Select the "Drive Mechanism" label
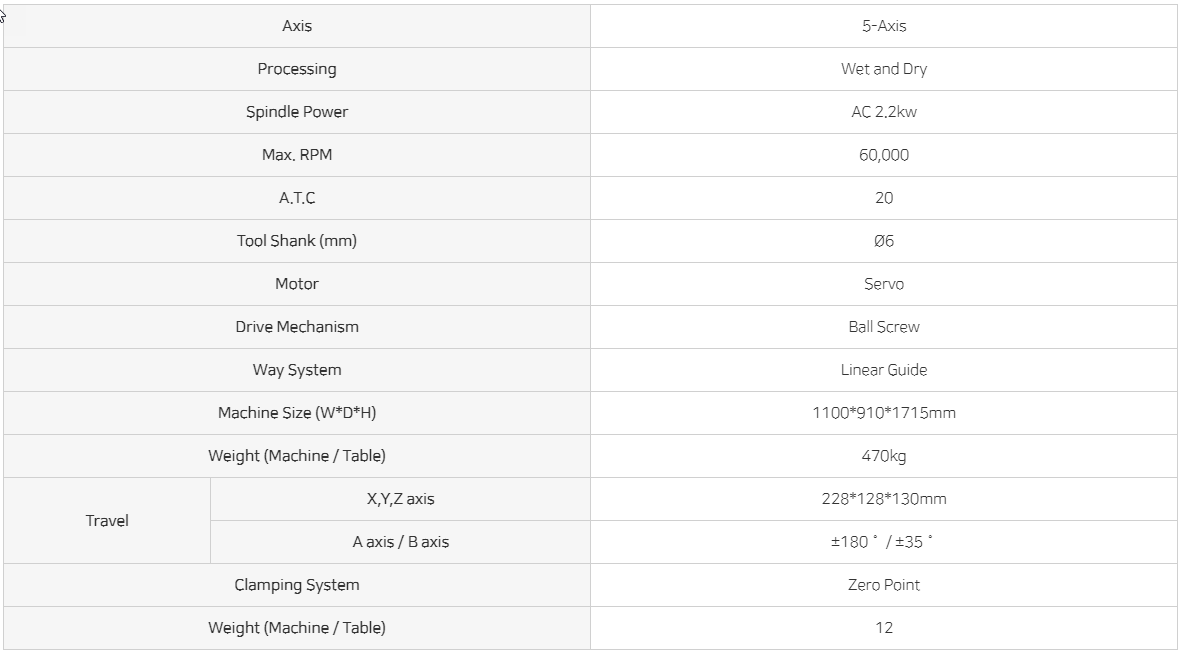This screenshot has height=652, width=1181. click(x=297, y=327)
